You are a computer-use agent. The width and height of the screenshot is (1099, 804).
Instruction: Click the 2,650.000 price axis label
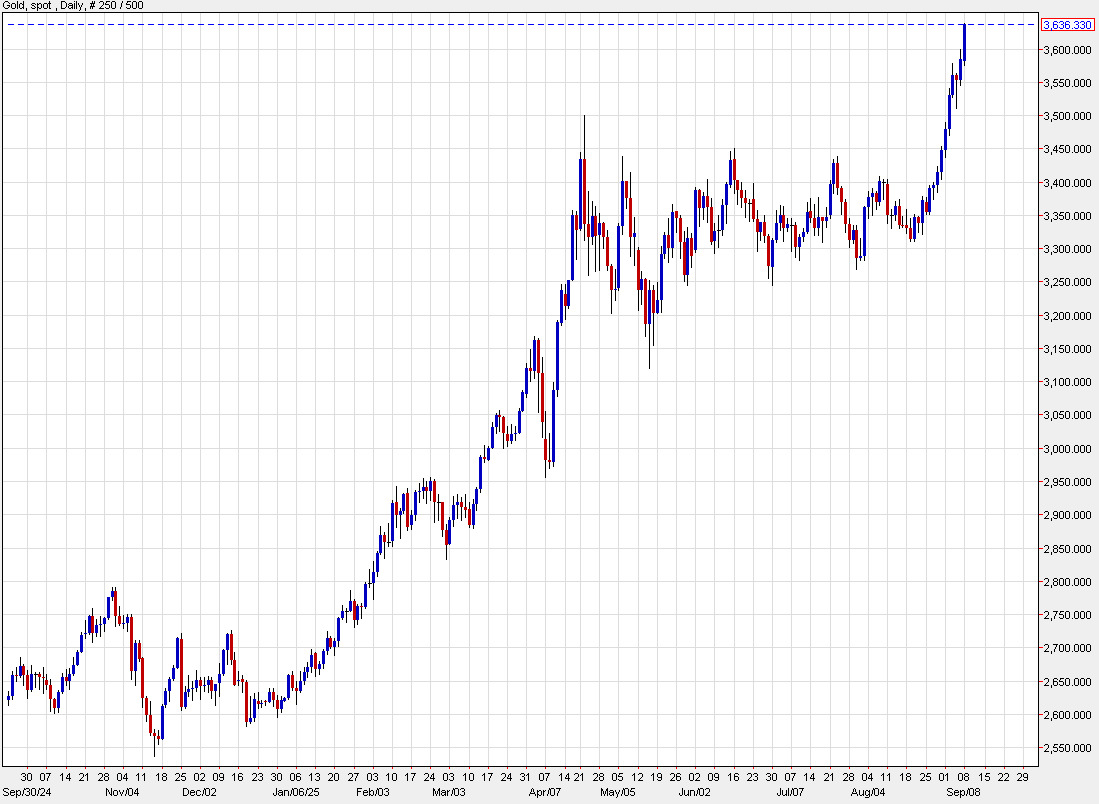tap(1067, 681)
